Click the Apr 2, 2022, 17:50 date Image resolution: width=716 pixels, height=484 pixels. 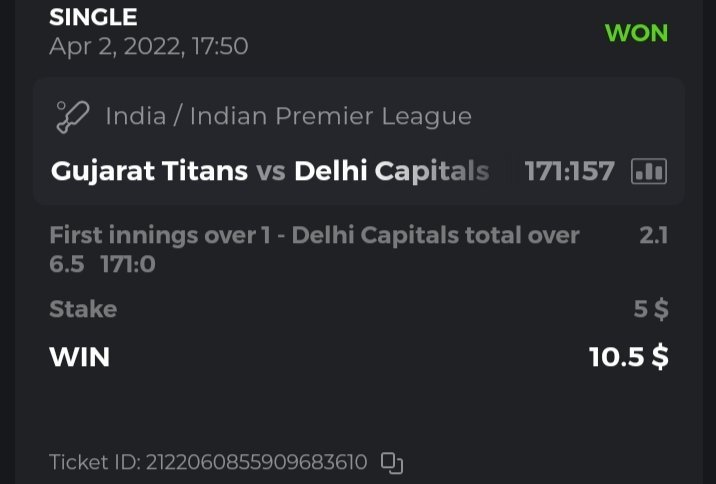click(x=148, y=46)
